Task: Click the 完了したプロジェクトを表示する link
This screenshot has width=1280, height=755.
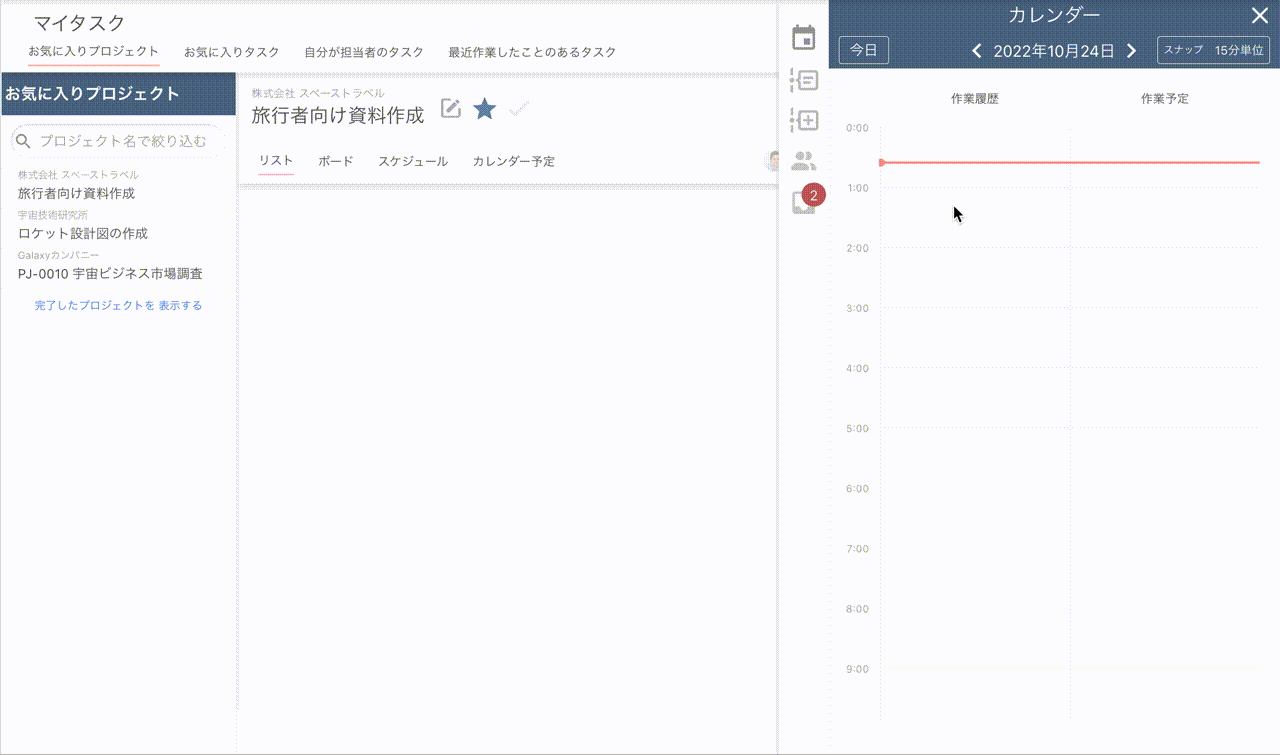Action: tap(118, 305)
